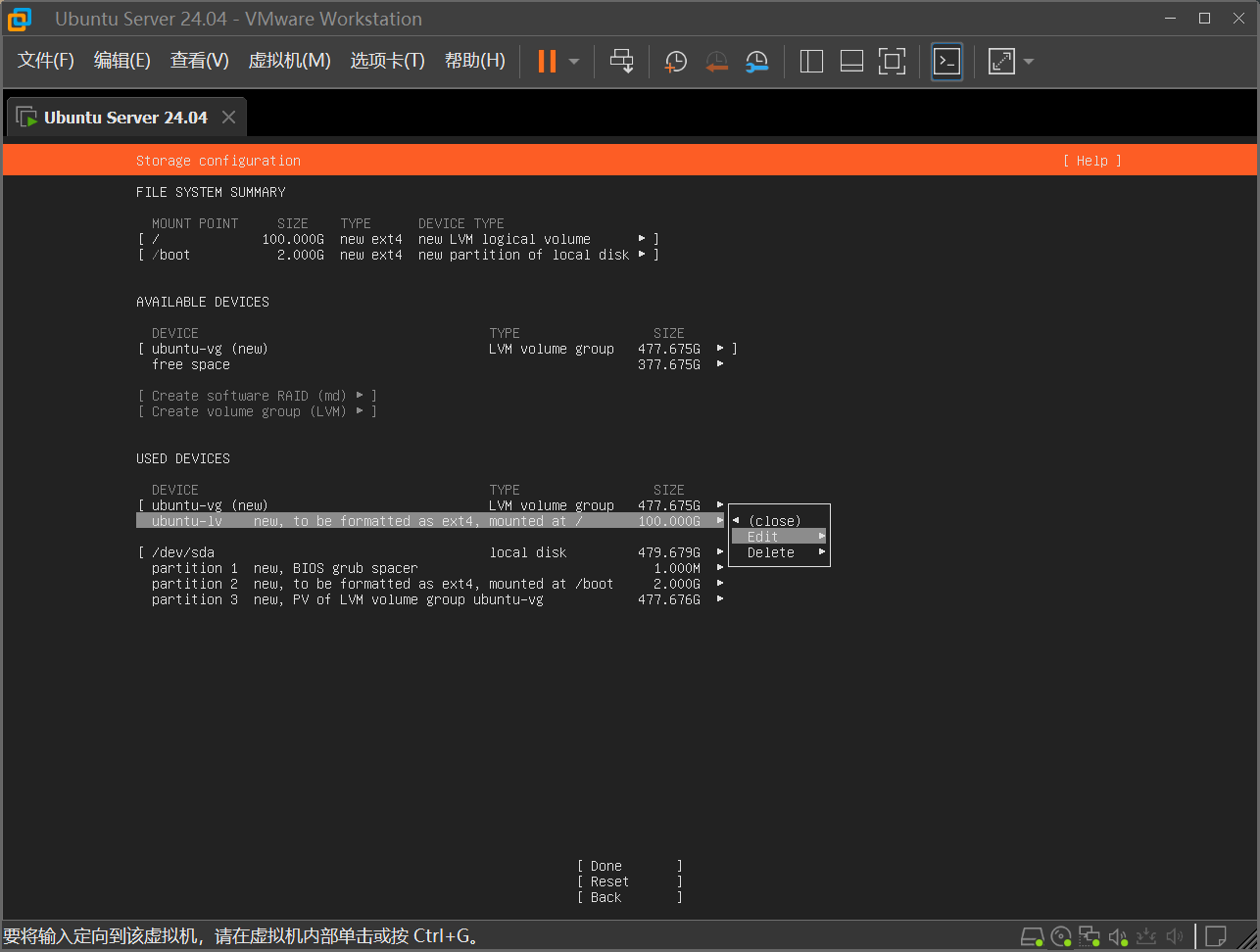1260x952 pixels.
Task: Enter full screen mode icon
Action: click(x=892, y=62)
